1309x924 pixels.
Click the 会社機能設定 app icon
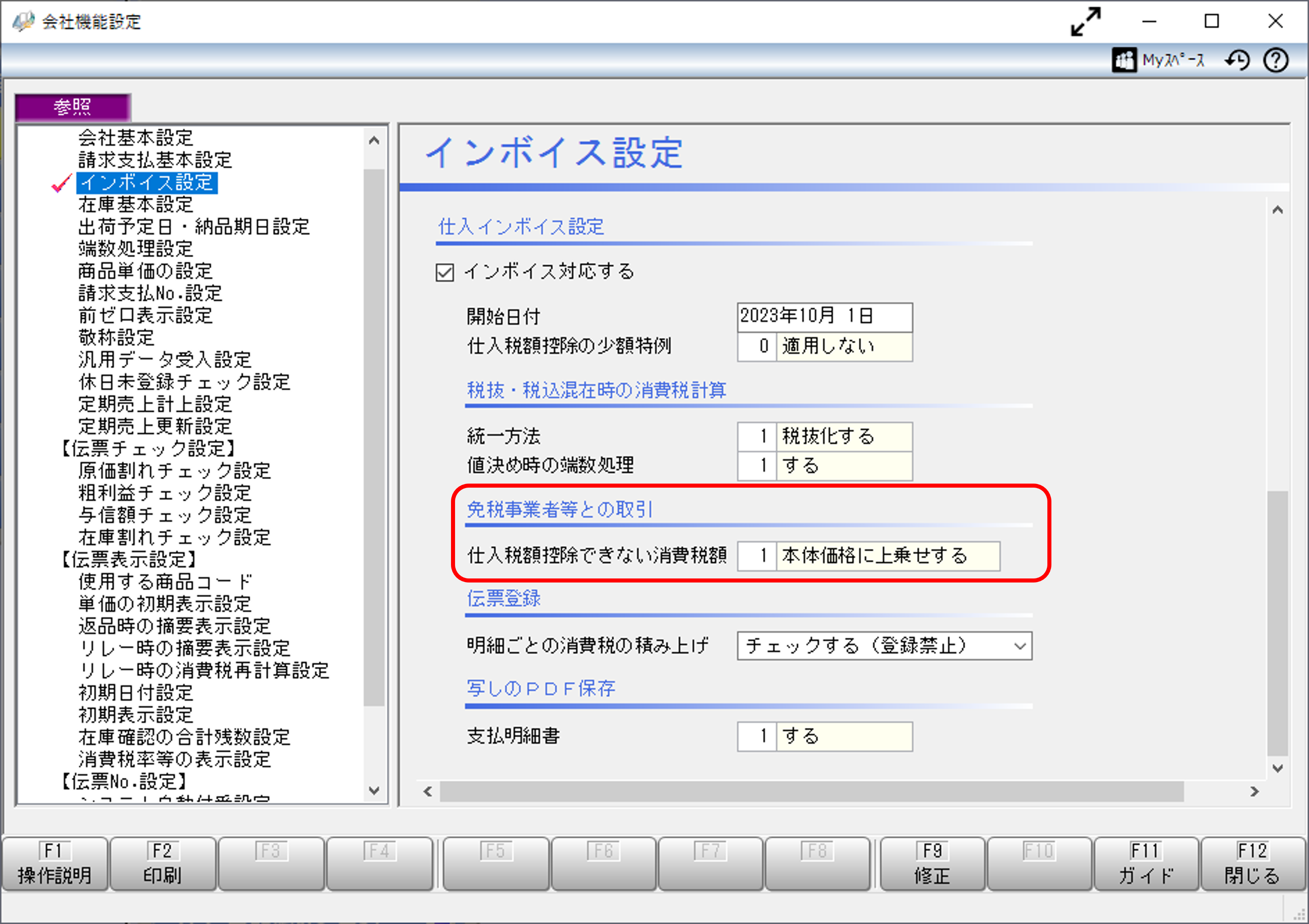click(x=23, y=22)
